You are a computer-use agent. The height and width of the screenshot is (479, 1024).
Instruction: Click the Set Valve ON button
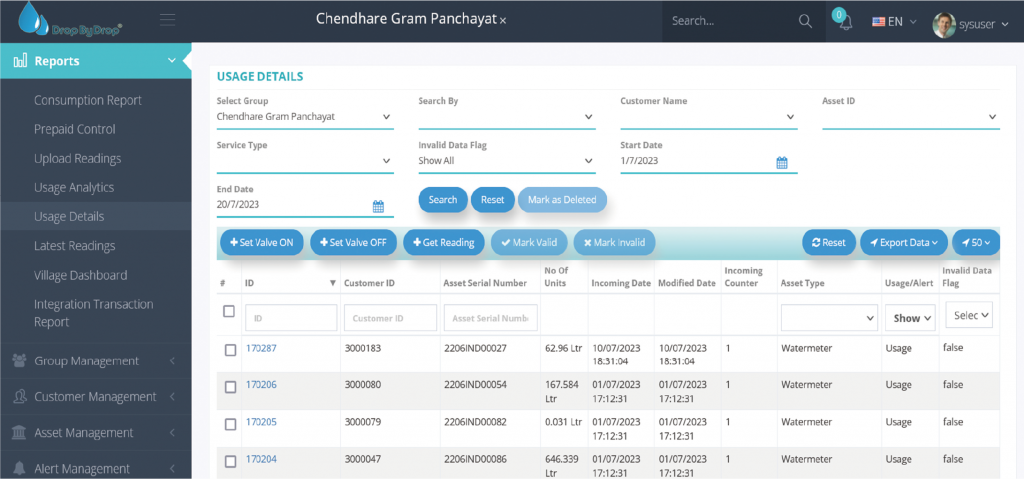(x=261, y=243)
